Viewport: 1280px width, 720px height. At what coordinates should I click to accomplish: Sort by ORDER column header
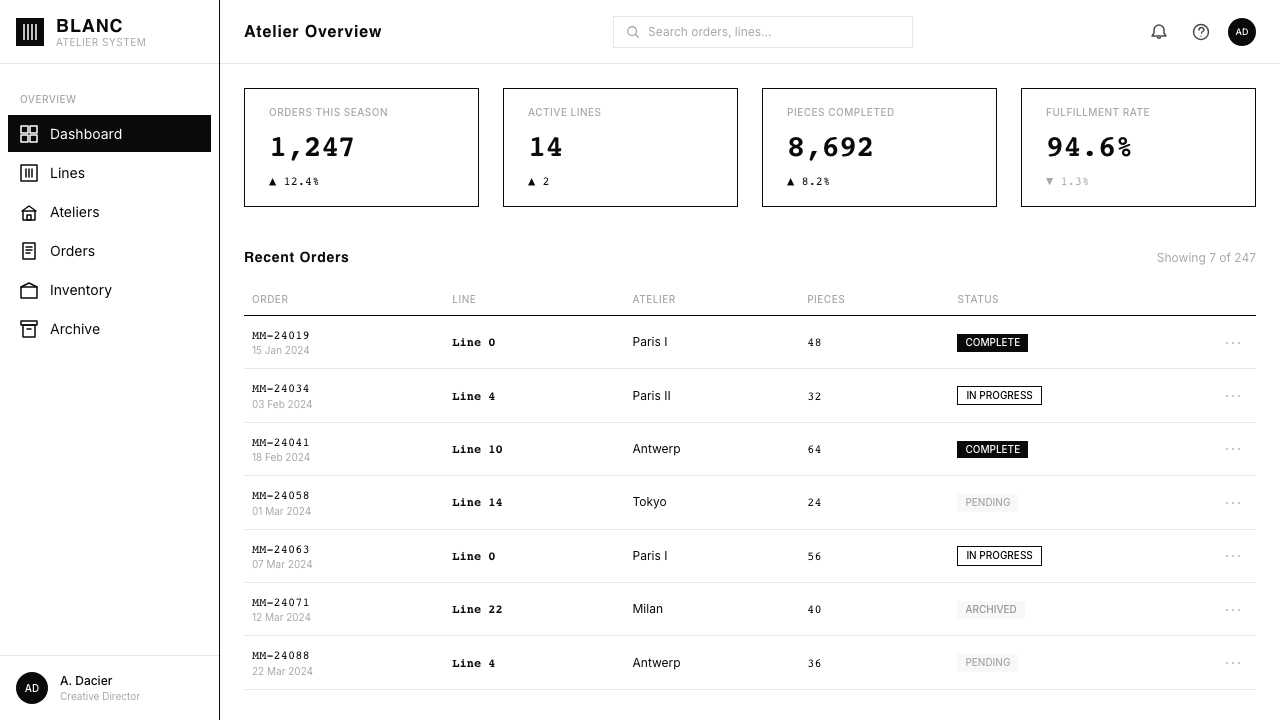pyautogui.click(x=270, y=299)
